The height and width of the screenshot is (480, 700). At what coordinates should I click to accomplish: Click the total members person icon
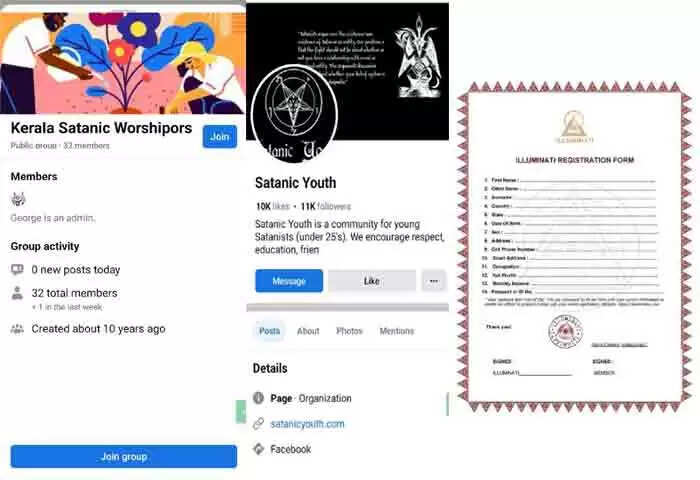point(17,293)
